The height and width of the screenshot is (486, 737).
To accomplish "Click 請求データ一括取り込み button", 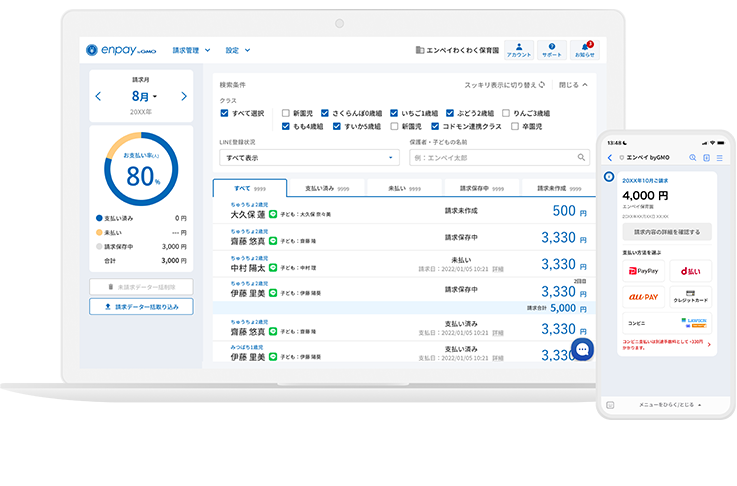I will point(141,306).
